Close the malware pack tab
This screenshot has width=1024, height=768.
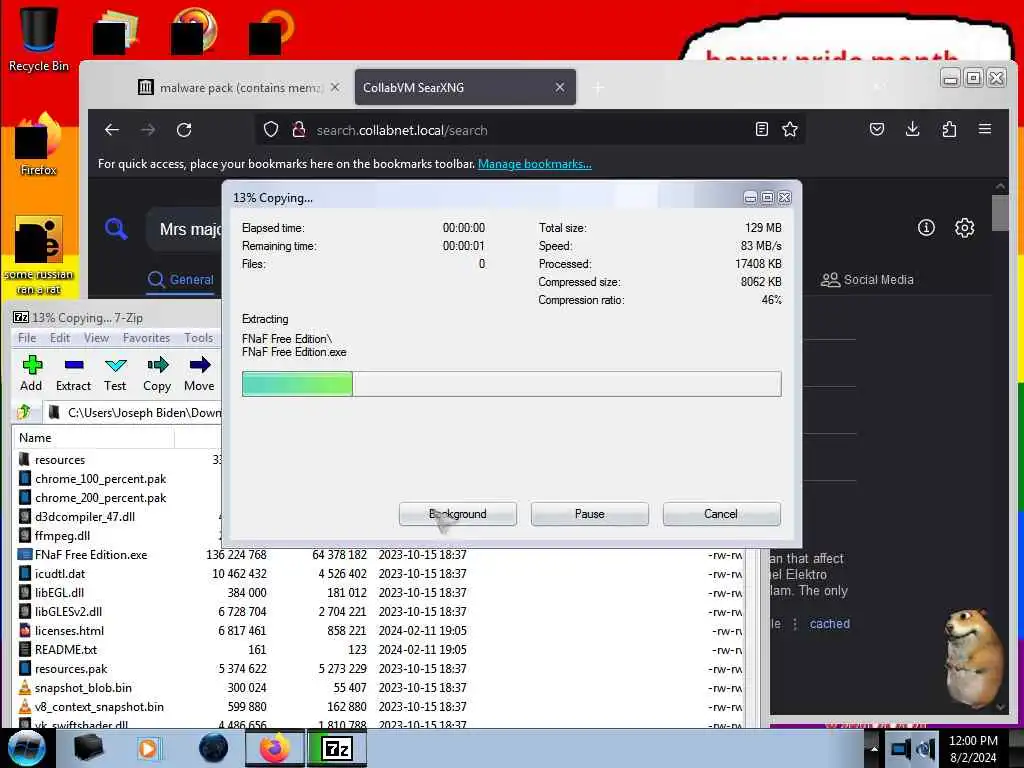click(335, 87)
